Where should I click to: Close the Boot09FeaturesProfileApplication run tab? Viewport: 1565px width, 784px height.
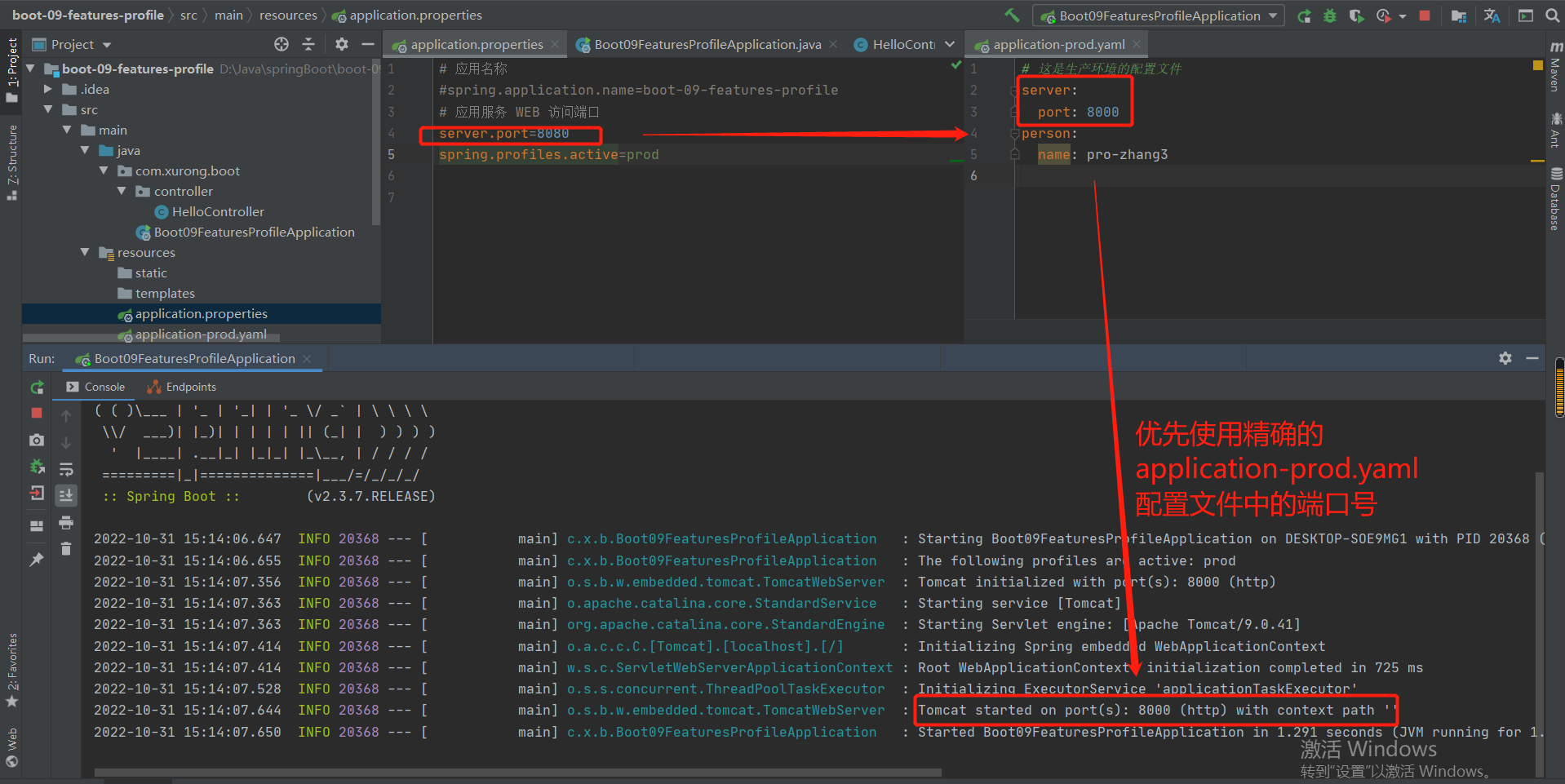pos(307,359)
